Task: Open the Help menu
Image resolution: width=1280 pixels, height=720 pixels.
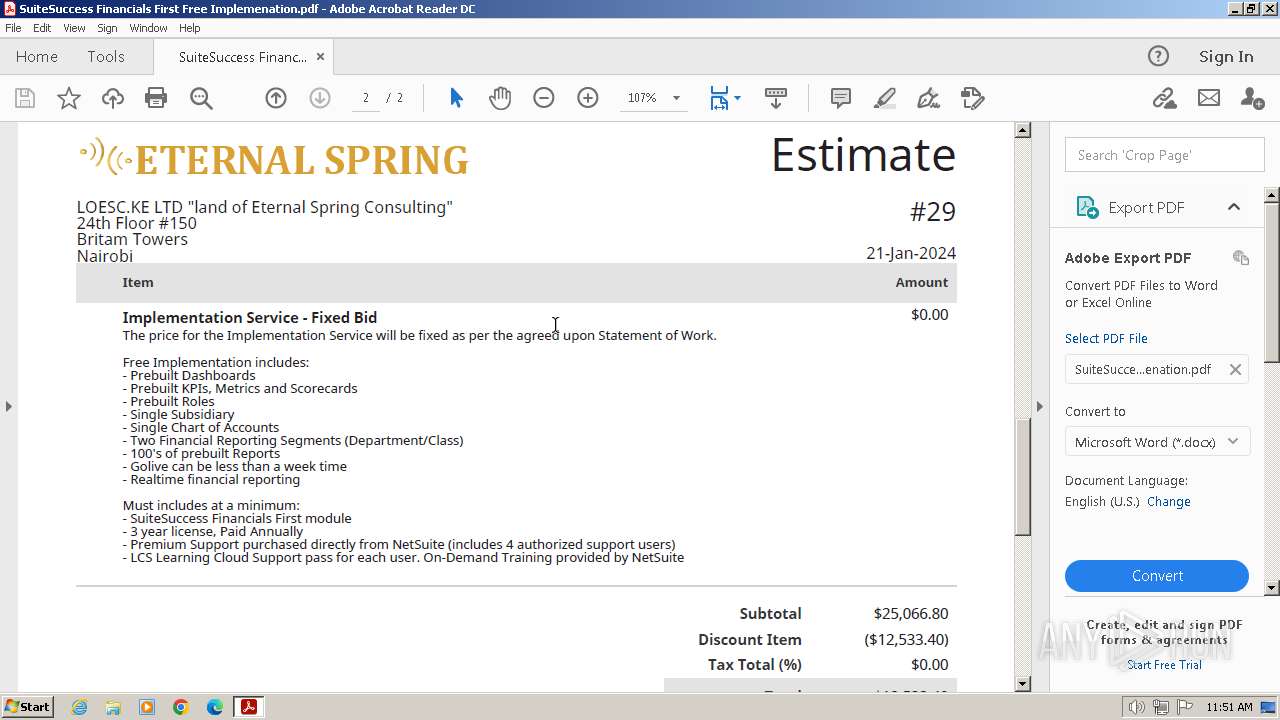Action: [x=190, y=28]
